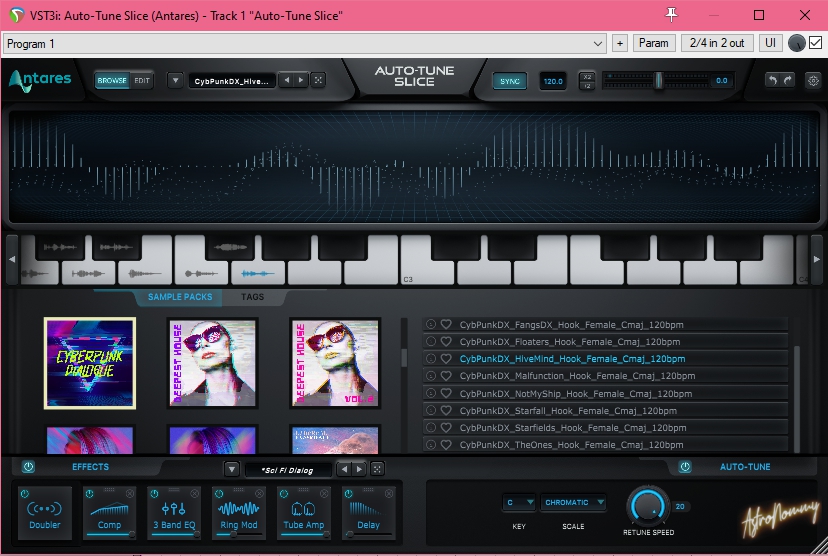Favorite the FangsDX hook sample heart
The image size is (828, 556).
[446, 324]
